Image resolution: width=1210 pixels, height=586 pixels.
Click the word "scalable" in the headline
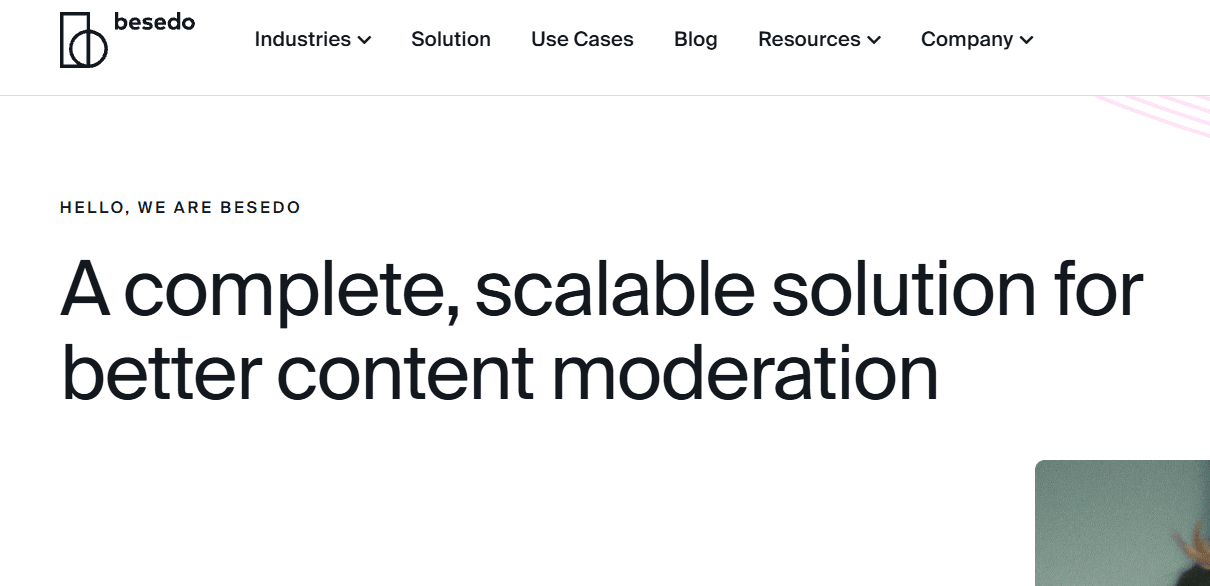(x=614, y=289)
